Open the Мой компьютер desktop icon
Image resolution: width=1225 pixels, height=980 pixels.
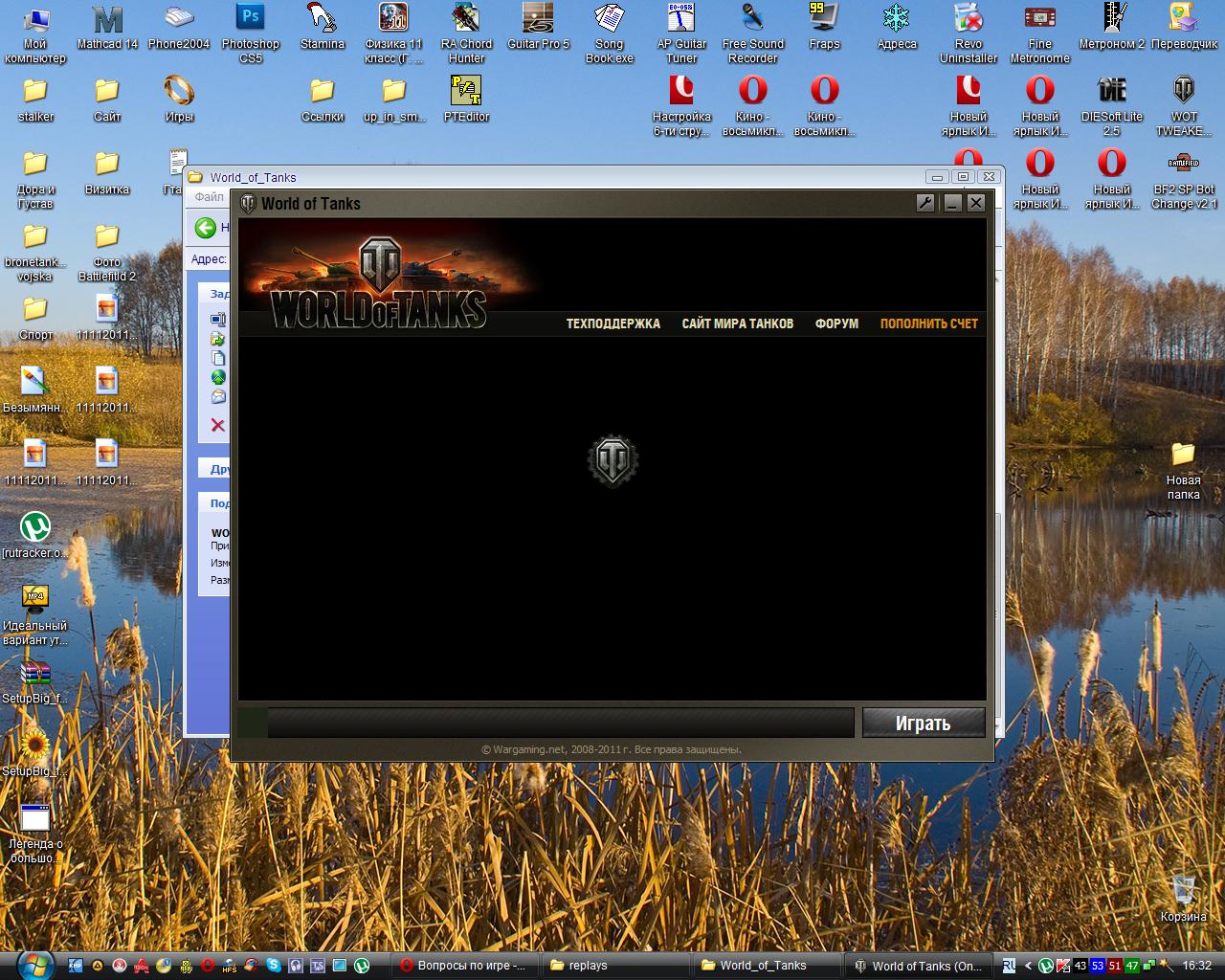[35, 34]
